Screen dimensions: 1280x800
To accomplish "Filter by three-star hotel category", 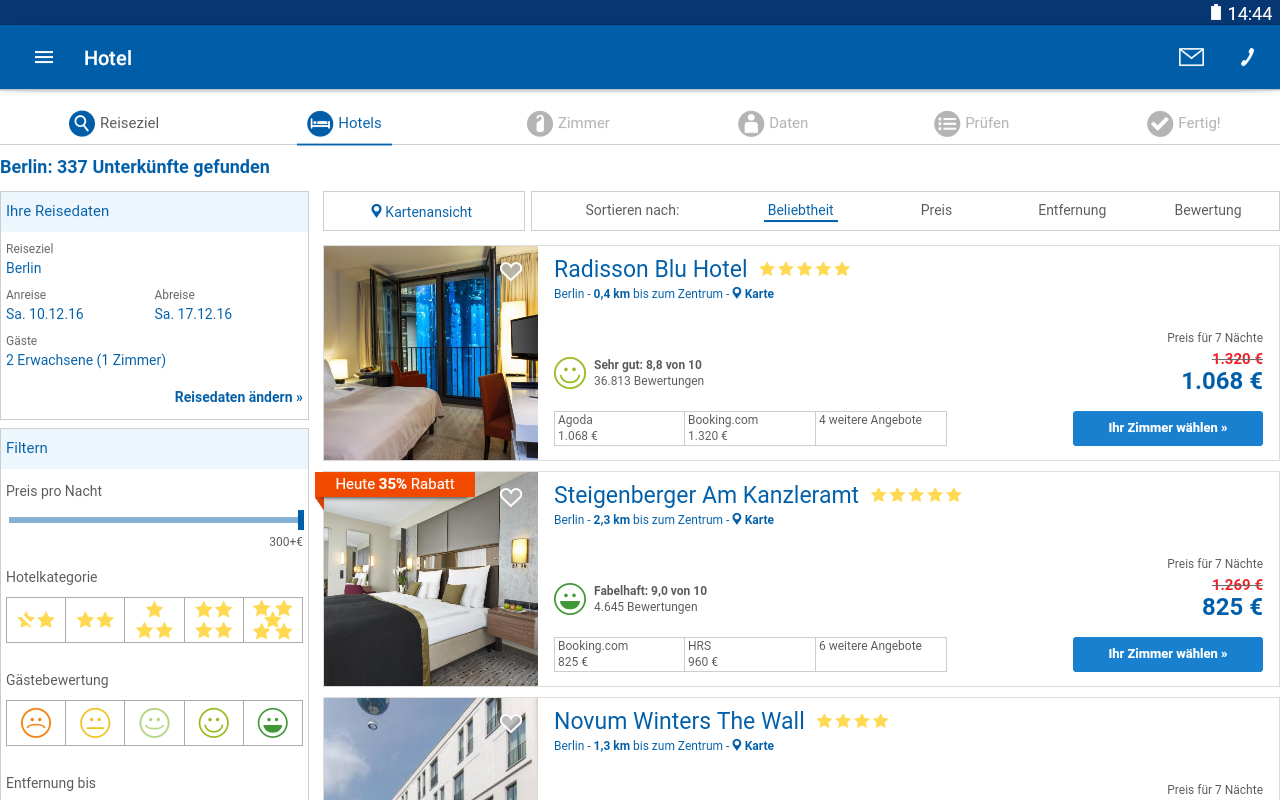I will 154,620.
